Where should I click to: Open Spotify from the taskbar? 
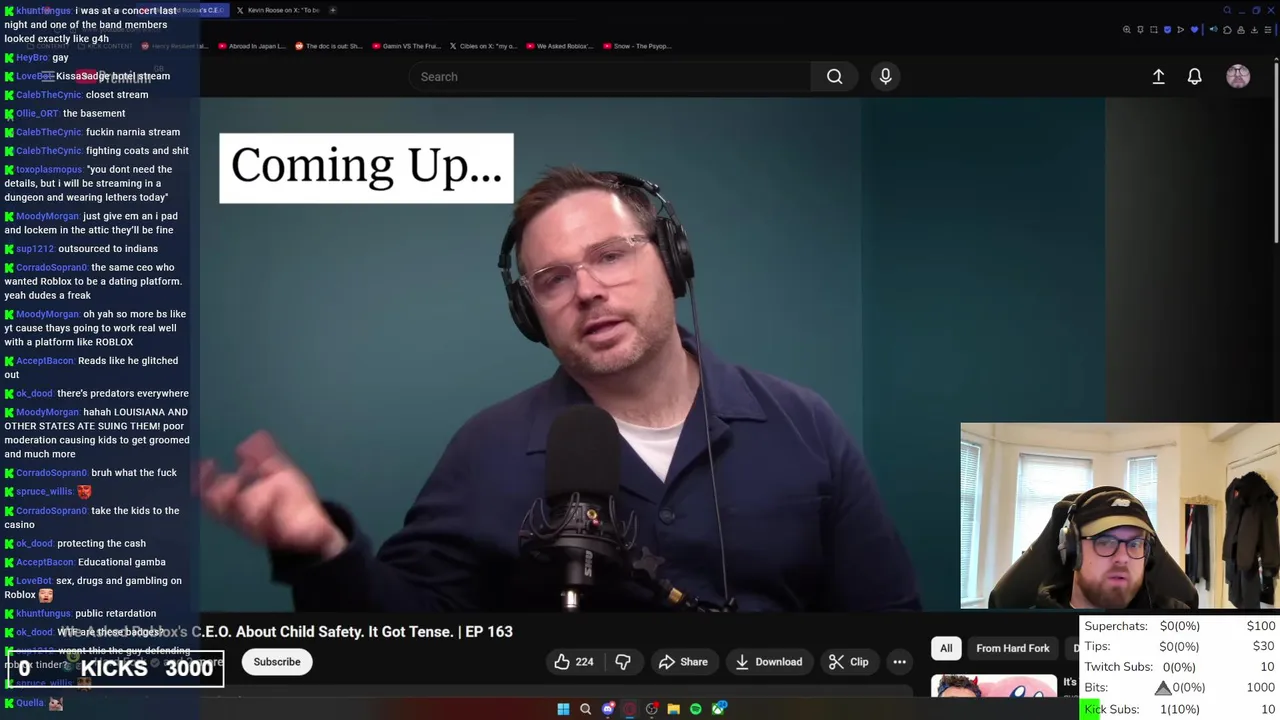[x=696, y=709]
